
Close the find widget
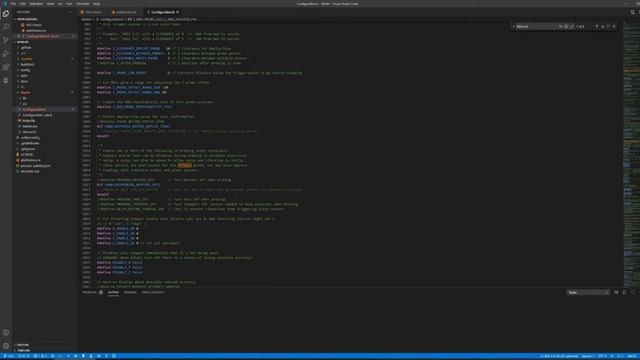click(614, 27)
